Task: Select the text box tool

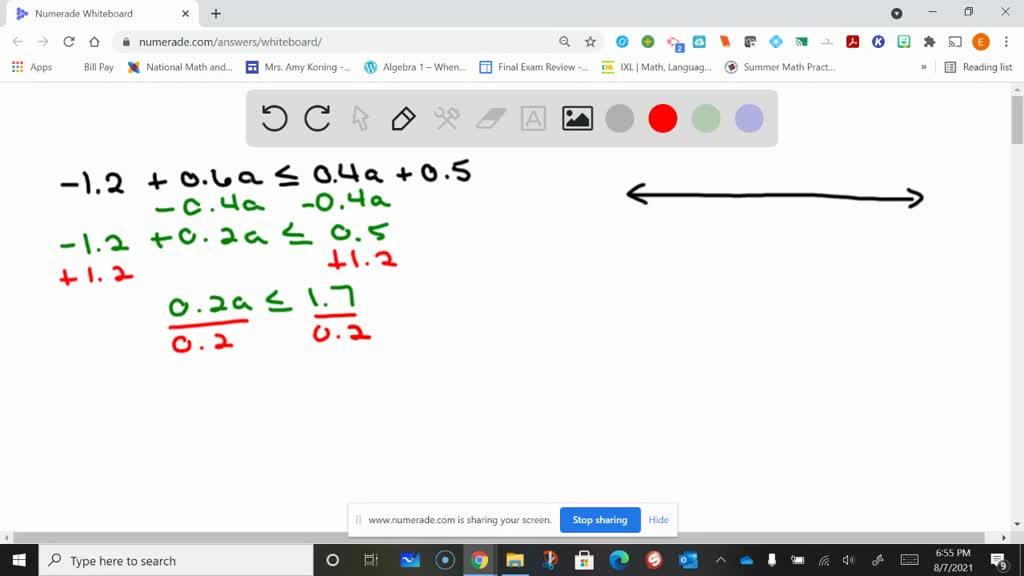Action: (x=534, y=119)
